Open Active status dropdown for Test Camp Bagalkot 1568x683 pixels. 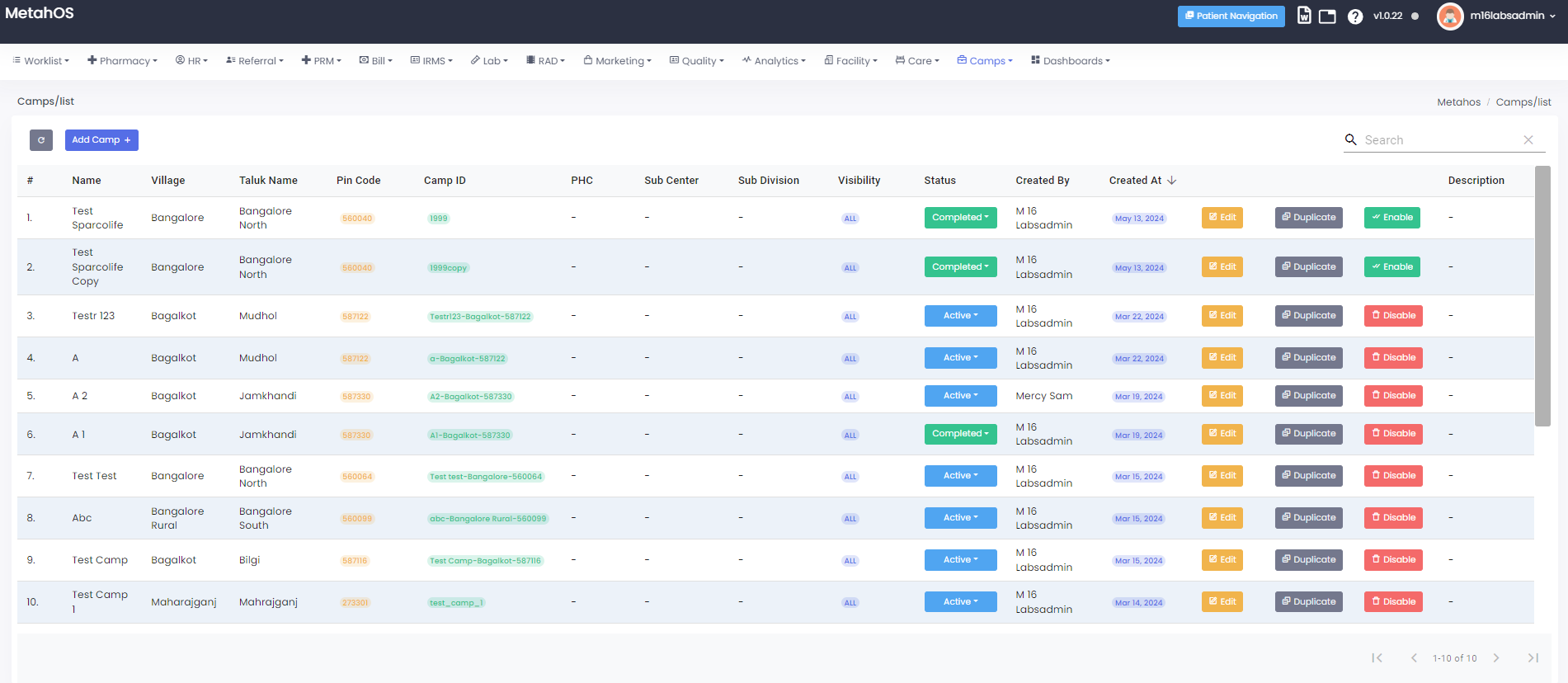click(961, 560)
